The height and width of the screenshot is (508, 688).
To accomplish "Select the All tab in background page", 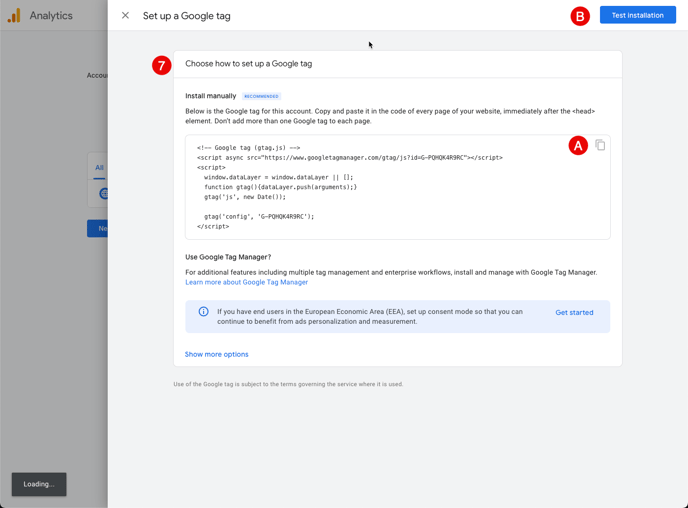I will coord(99,168).
